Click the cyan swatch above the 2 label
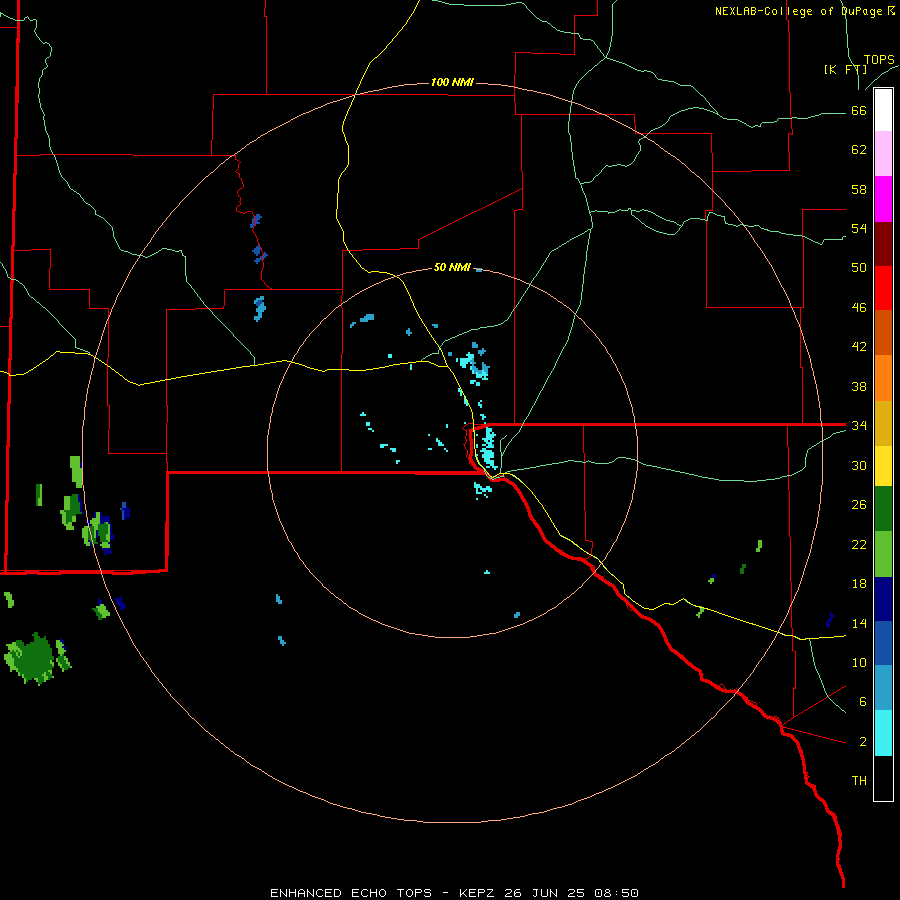This screenshot has width=900, height=900. pos(883,733)
